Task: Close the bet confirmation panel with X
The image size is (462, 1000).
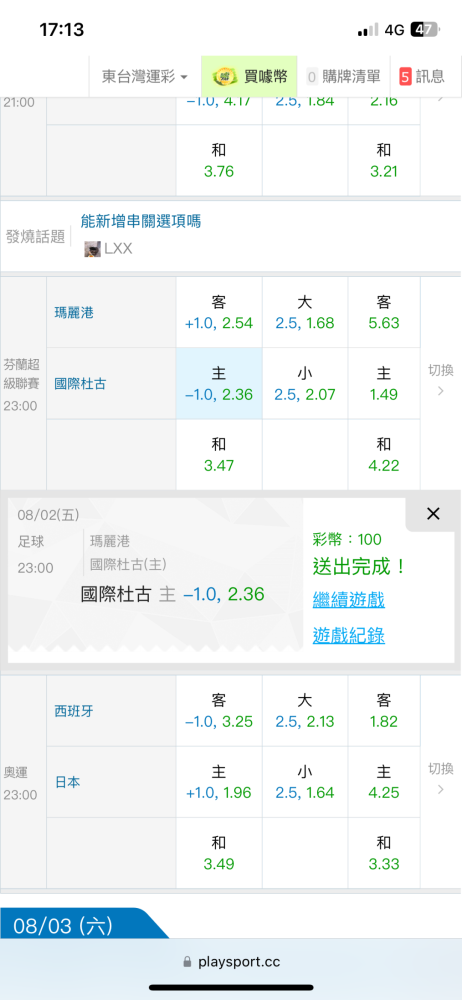Action: point(433,514)
